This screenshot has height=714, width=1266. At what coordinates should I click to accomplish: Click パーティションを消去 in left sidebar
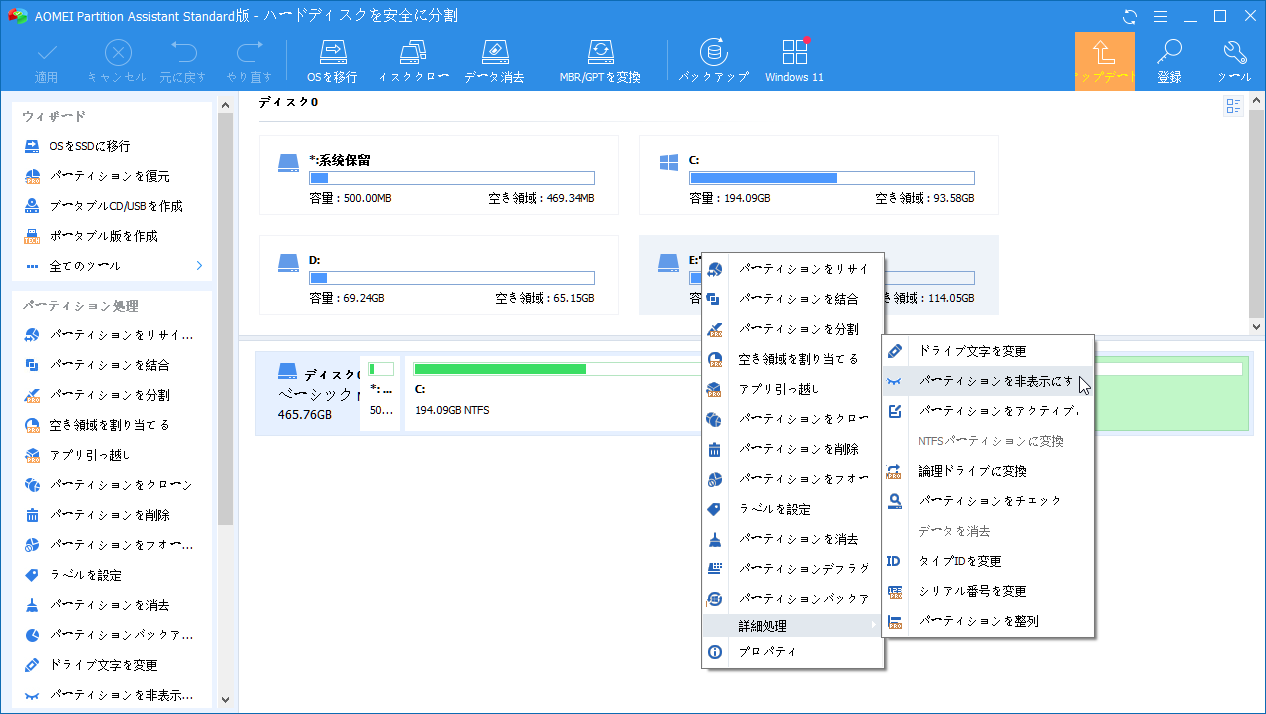point(111,605)
